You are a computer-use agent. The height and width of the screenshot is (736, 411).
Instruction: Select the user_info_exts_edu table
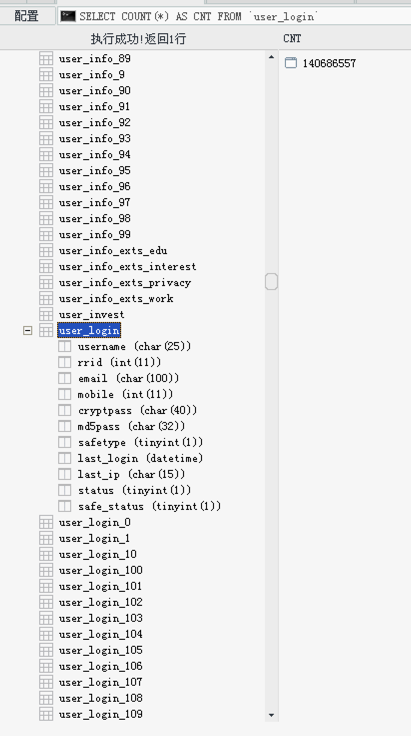pos(113,251)
